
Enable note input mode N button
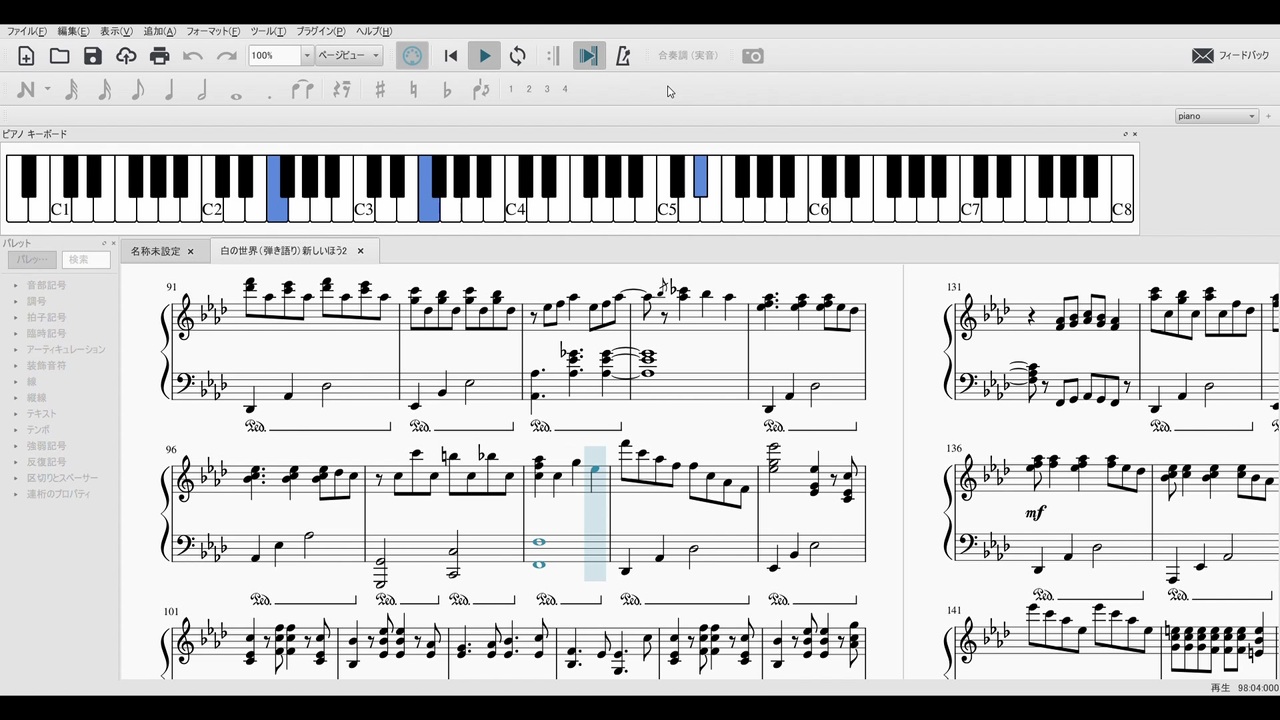(x=26, y=90)
